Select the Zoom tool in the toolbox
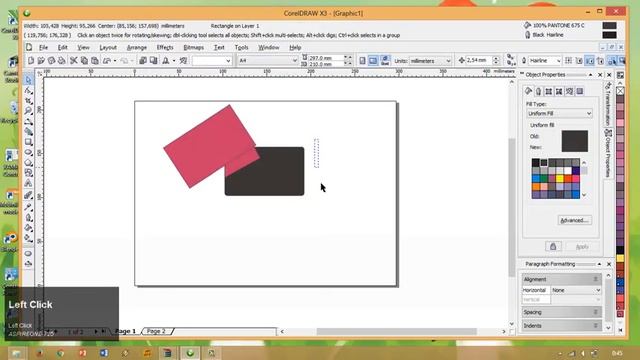This screenshot has width=640, height=360. pos(28,111)
